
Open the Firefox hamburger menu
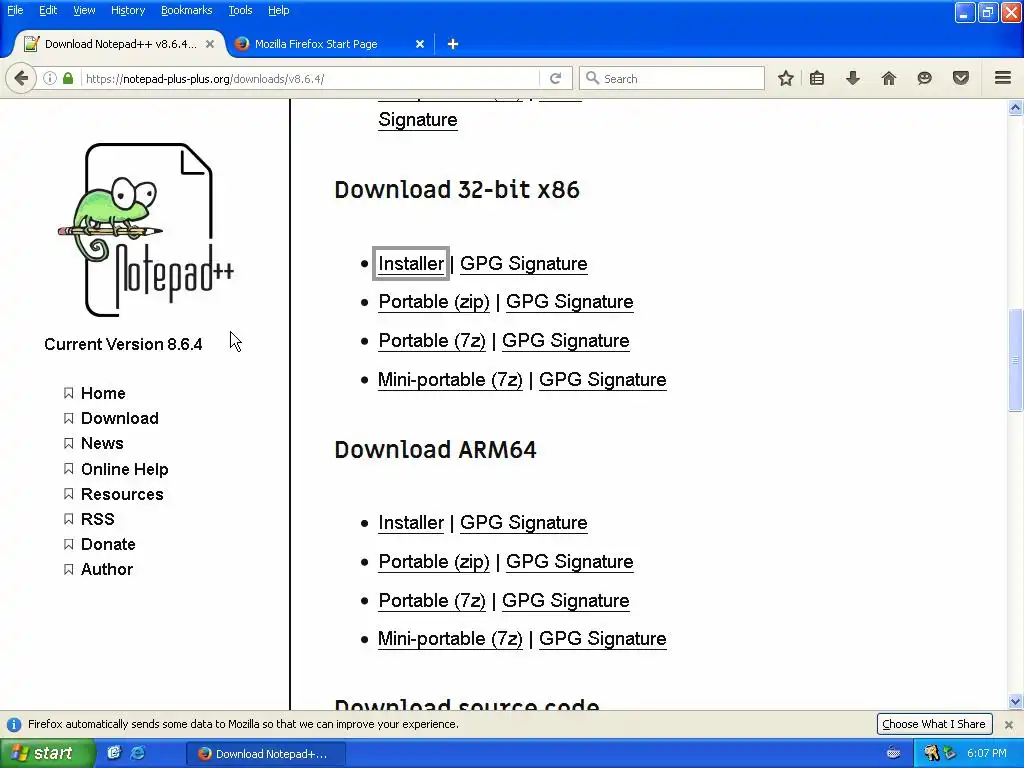(x=1003, y=78)
